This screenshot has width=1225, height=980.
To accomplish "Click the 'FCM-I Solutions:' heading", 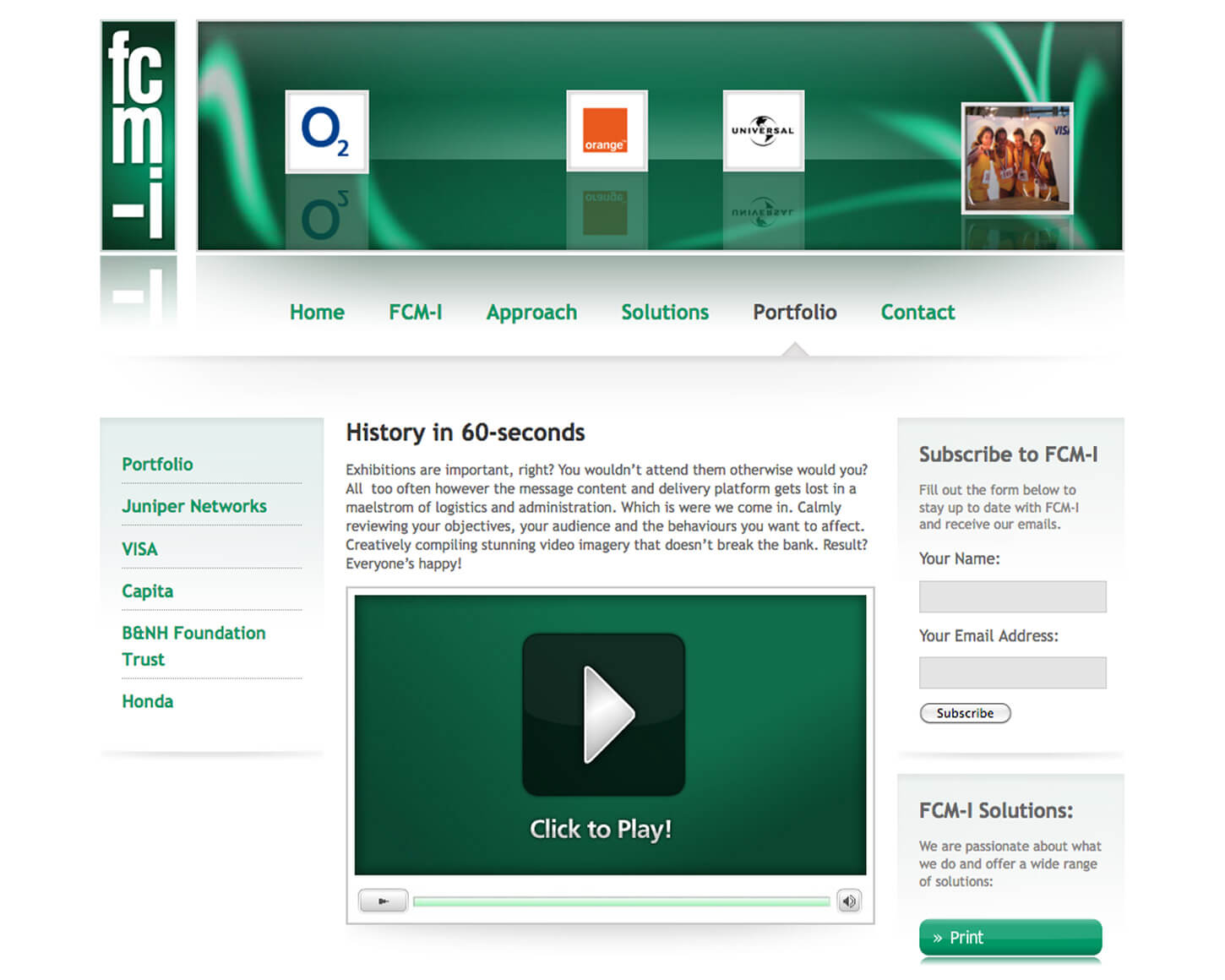I will click(996, 811).
